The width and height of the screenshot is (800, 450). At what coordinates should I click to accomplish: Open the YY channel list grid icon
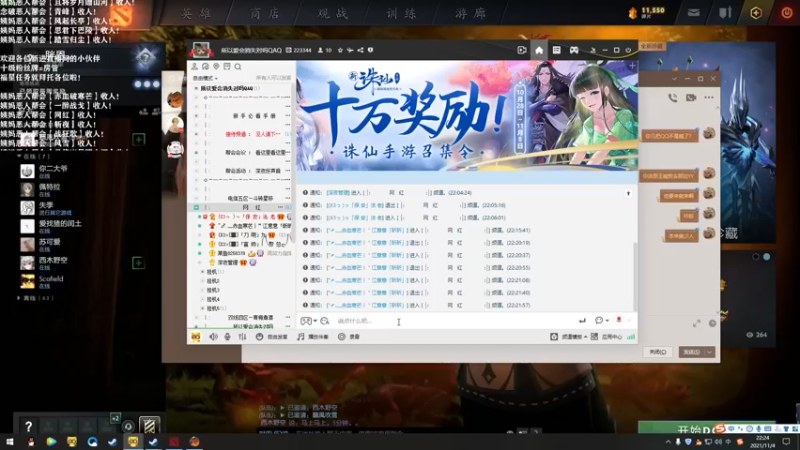coord(557,50)
